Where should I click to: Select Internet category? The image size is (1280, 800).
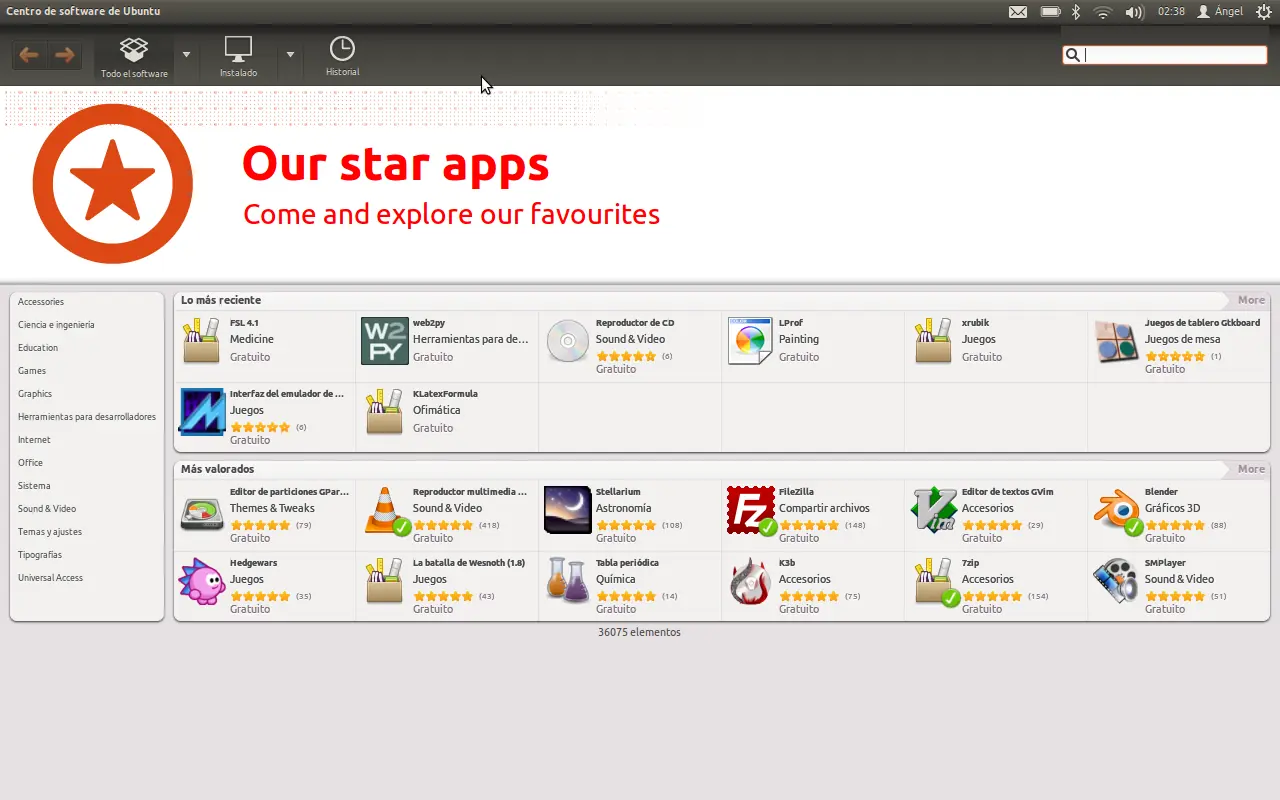tap(34, 440)
